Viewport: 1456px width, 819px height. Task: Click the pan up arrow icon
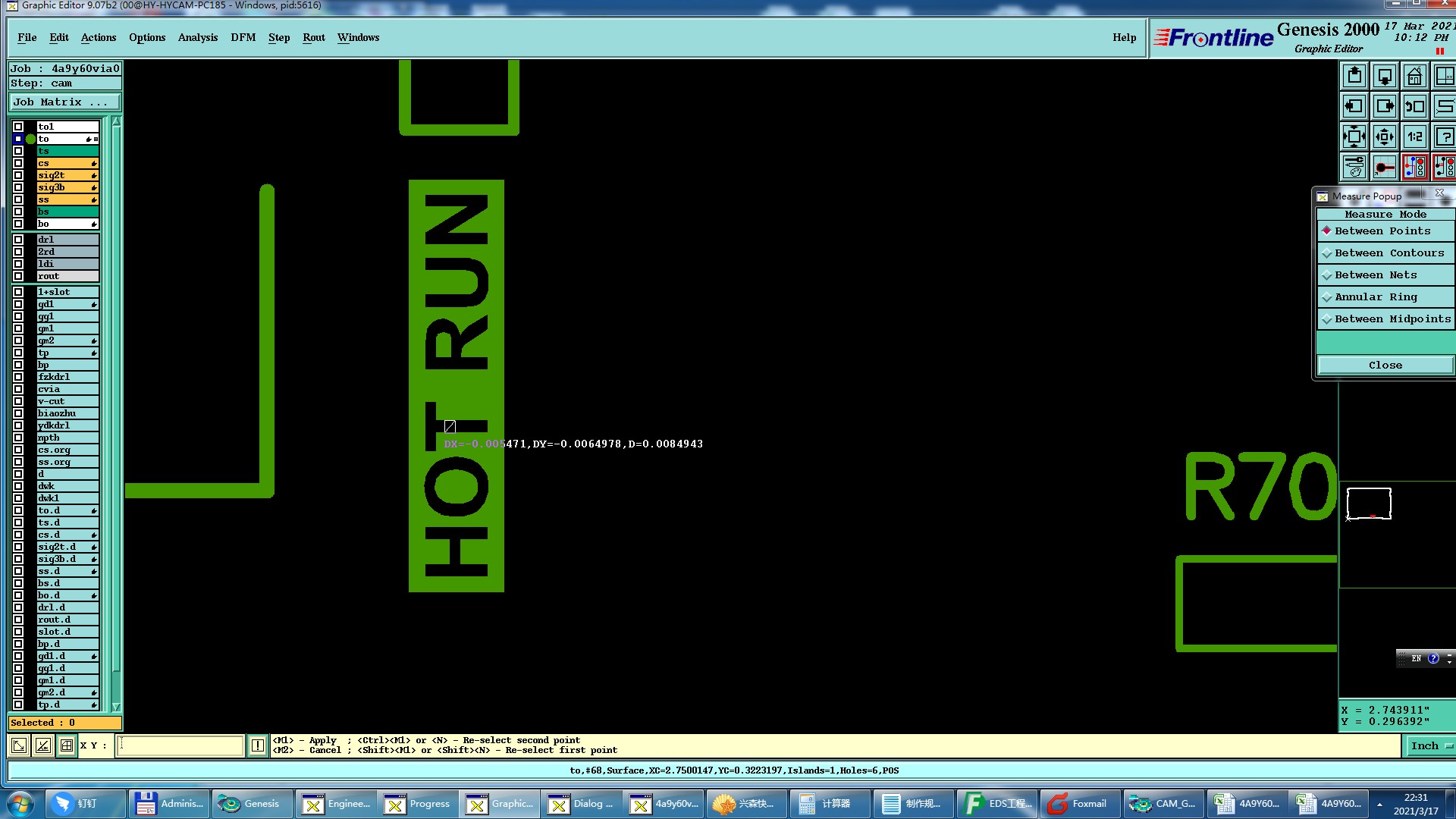pyautogui.click(x=1354, y=77)
